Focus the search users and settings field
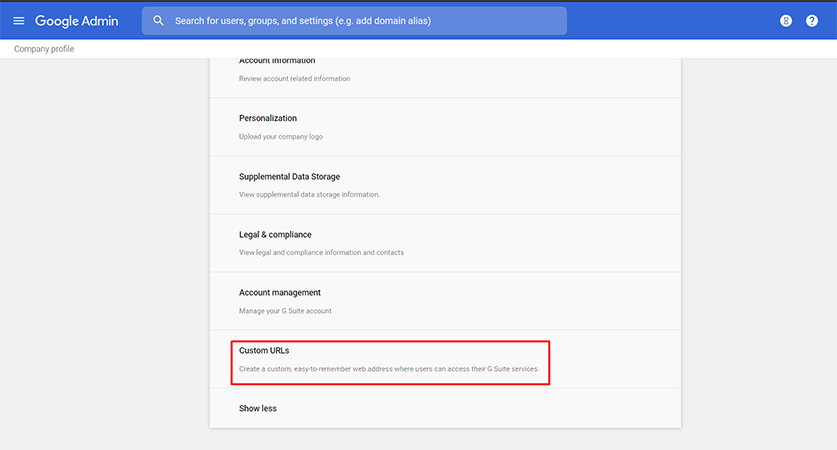This screenshot has width=837, height=450. tap(354, 21)
